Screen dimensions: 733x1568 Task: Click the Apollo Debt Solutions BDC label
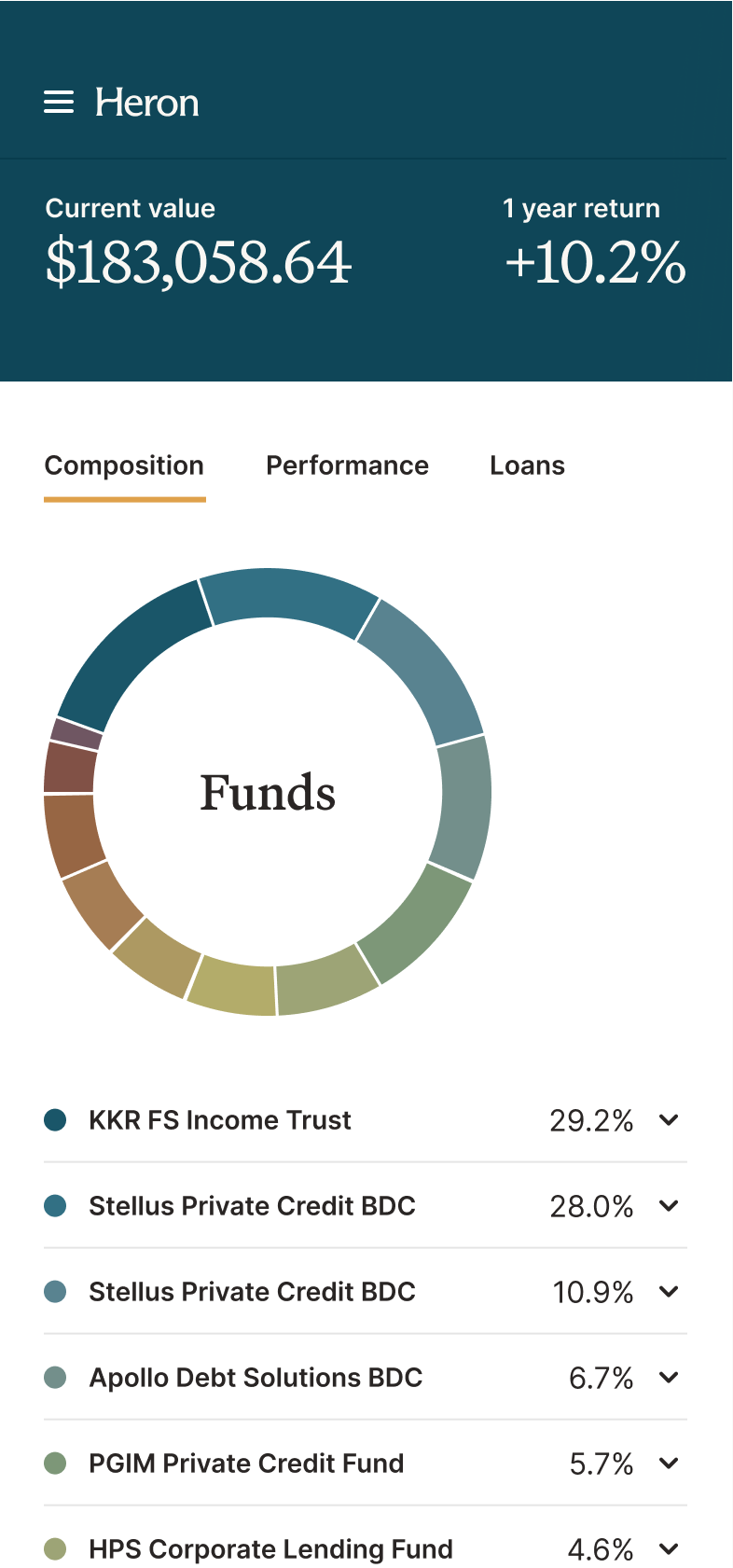[256, 1377]
